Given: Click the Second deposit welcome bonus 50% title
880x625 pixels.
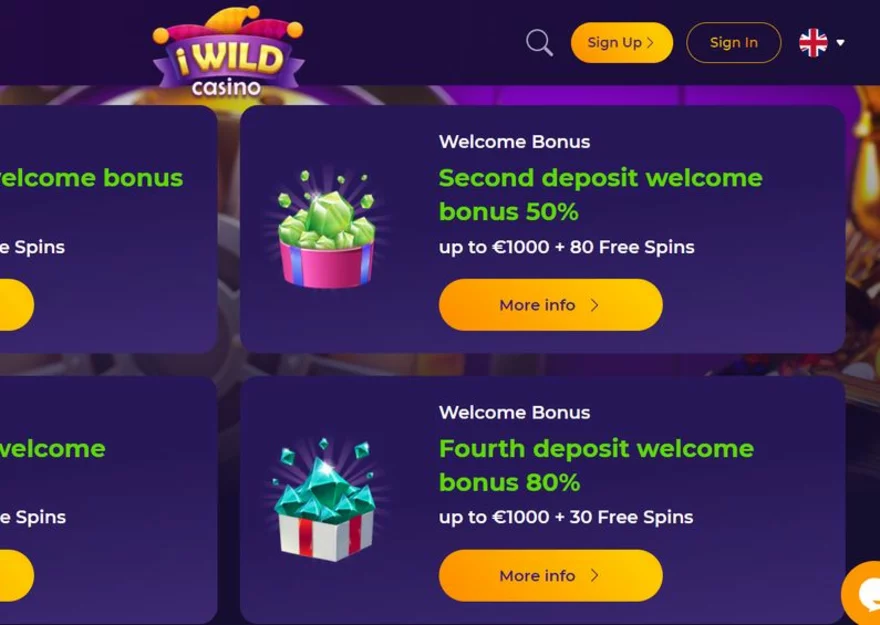Looking at the screenshot, I should 601,195.
